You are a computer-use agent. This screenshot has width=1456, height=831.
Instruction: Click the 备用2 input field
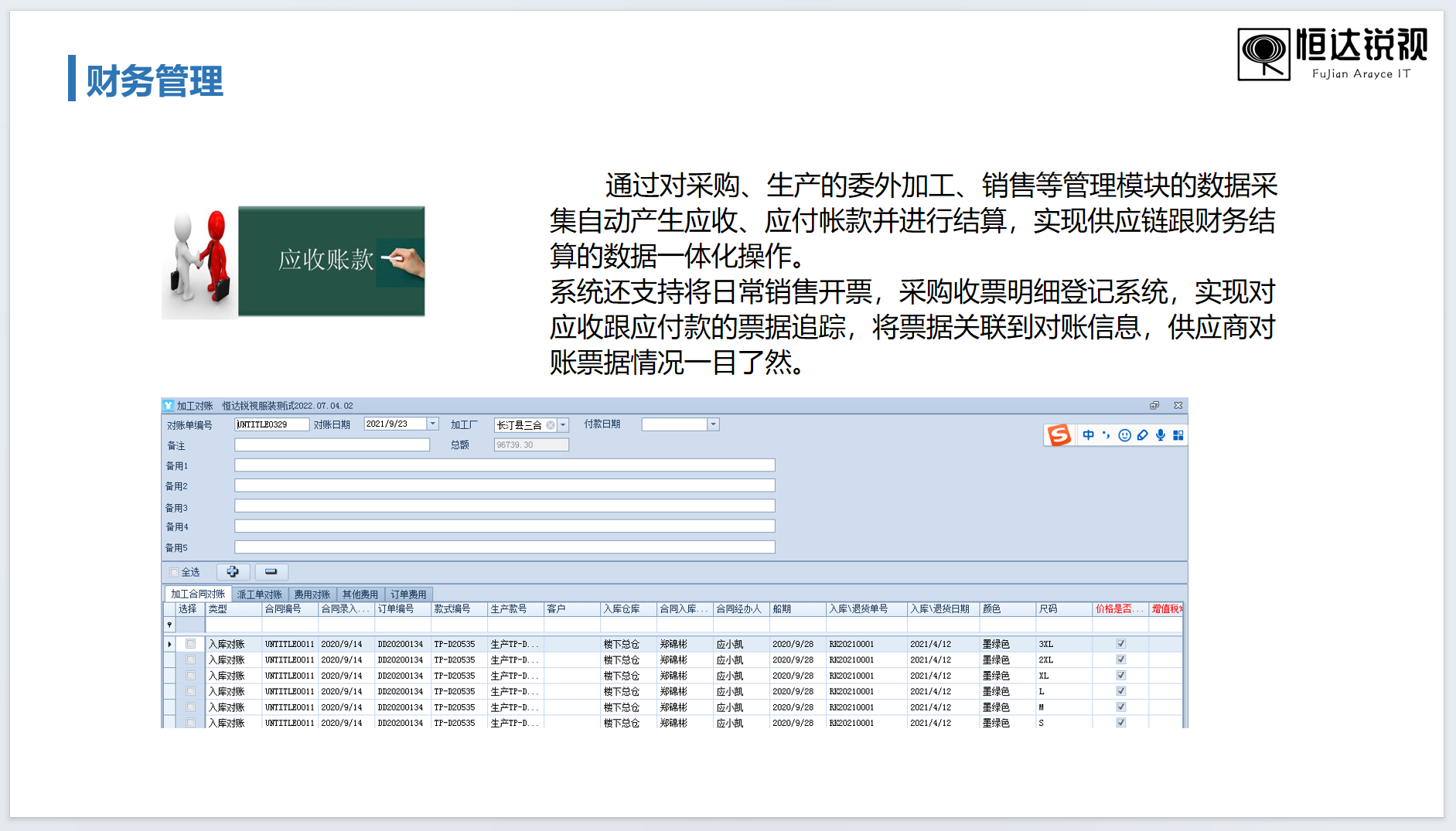coord(505,485)
